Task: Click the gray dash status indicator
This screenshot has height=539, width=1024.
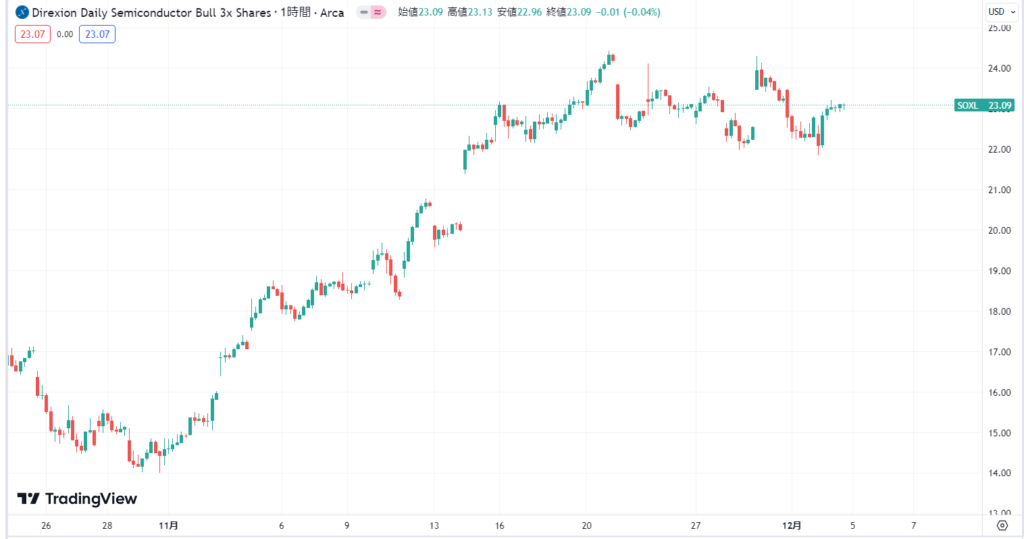Action: click(x=364, y=12)
